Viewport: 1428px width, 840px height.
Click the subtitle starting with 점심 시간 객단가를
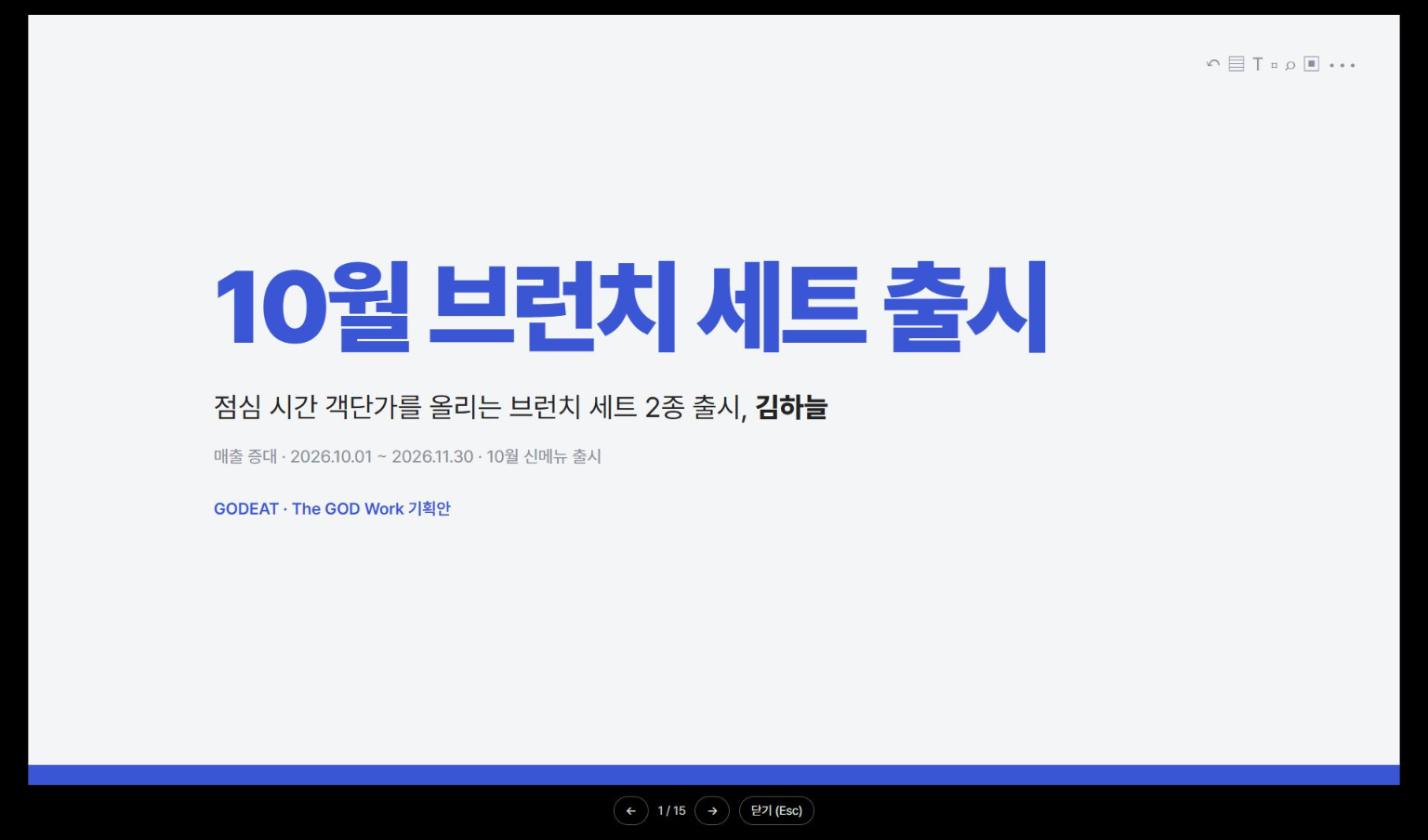(x=520, y=407)
